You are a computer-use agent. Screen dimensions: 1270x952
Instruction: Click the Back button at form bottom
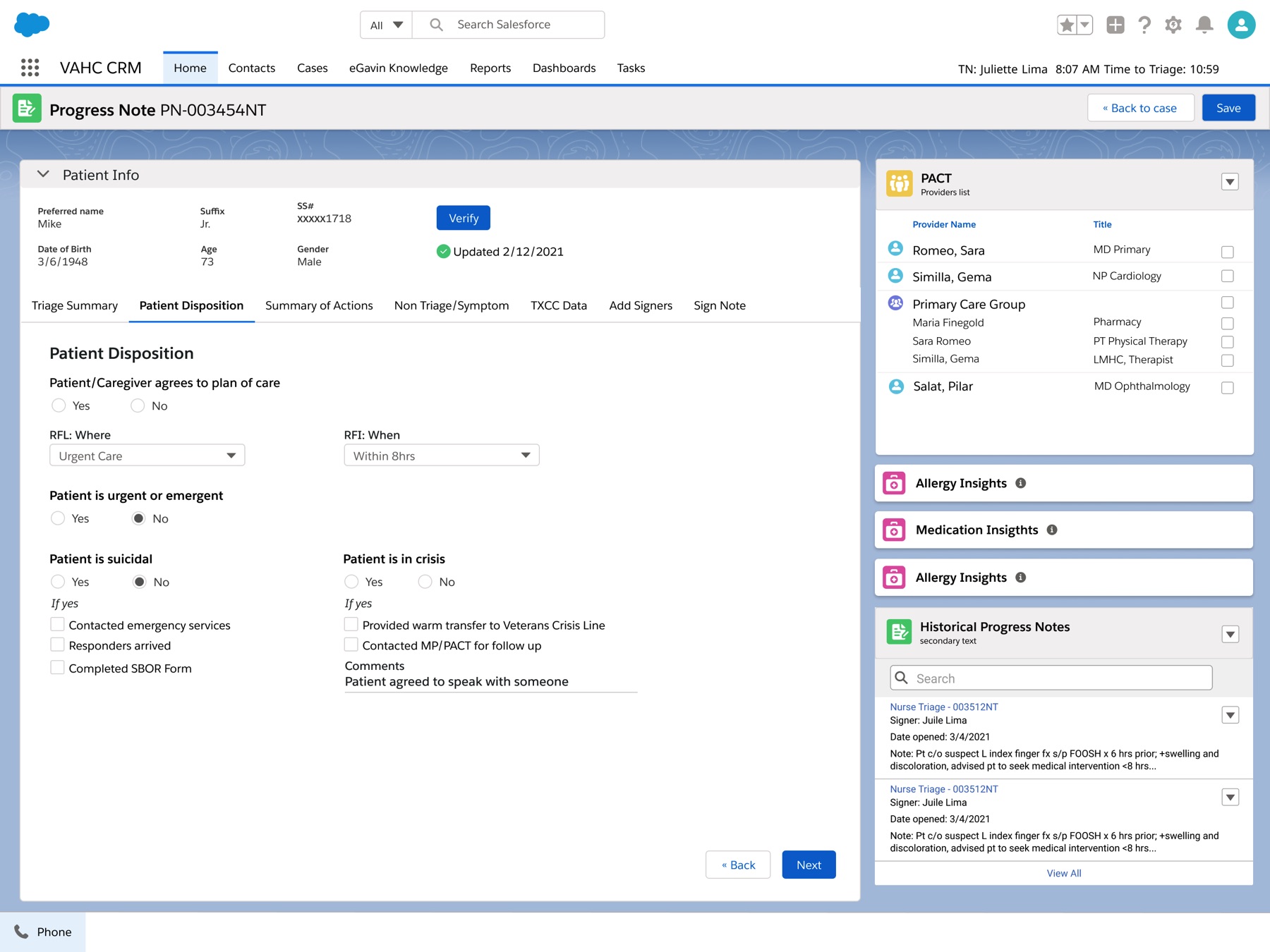tap(738, 865)
